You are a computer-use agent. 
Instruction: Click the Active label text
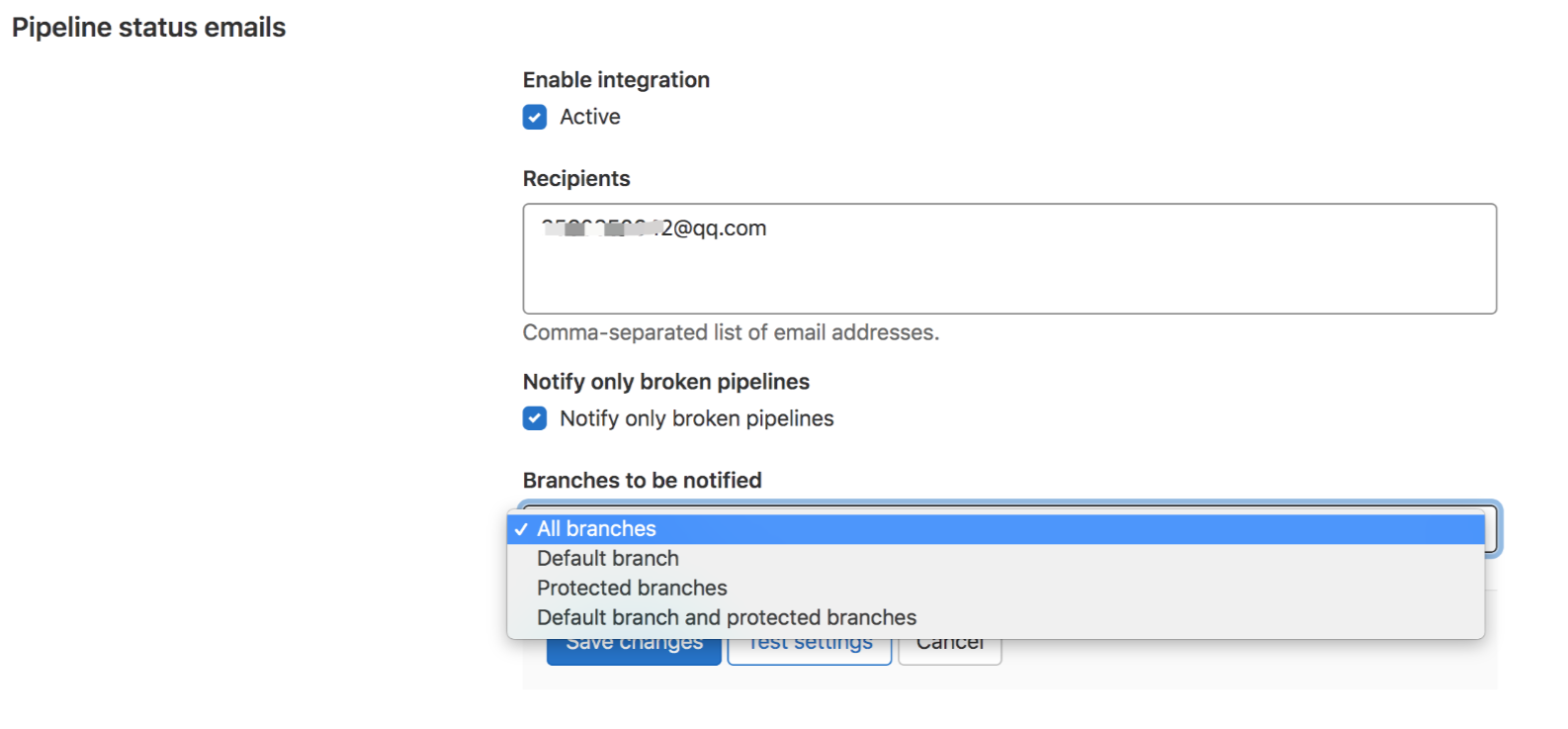[590, 117]
